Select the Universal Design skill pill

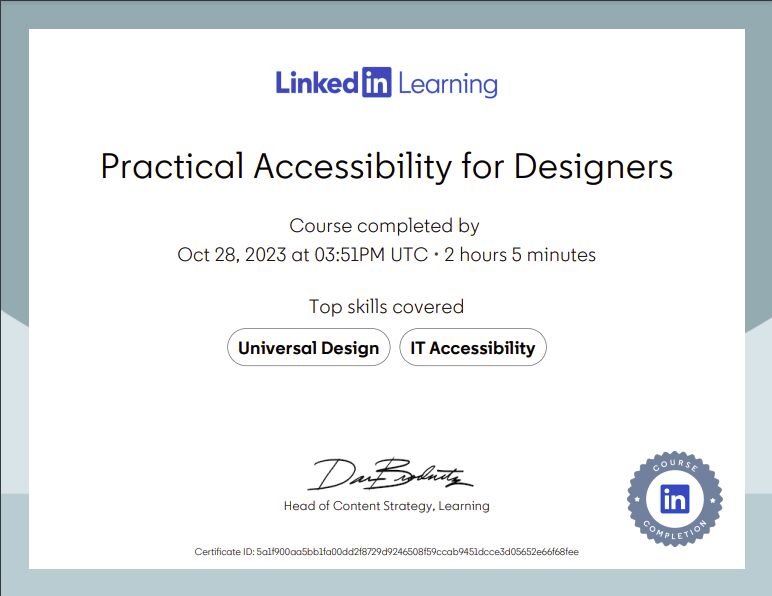309,347
